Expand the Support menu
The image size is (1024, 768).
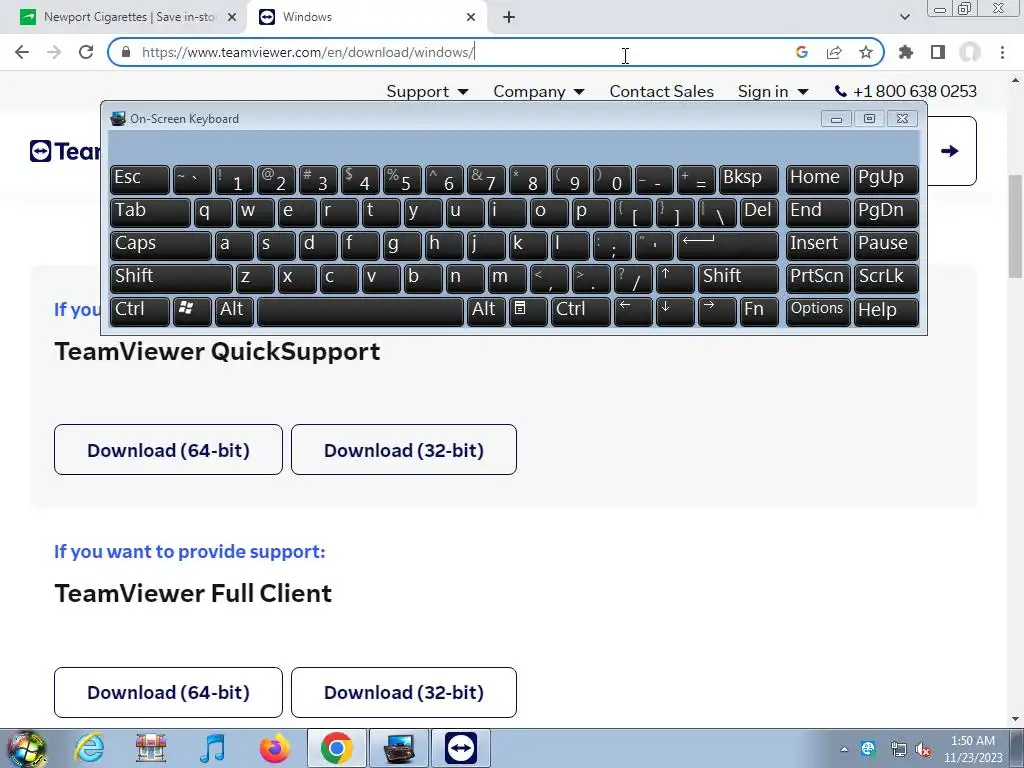[x=427, y=91]
